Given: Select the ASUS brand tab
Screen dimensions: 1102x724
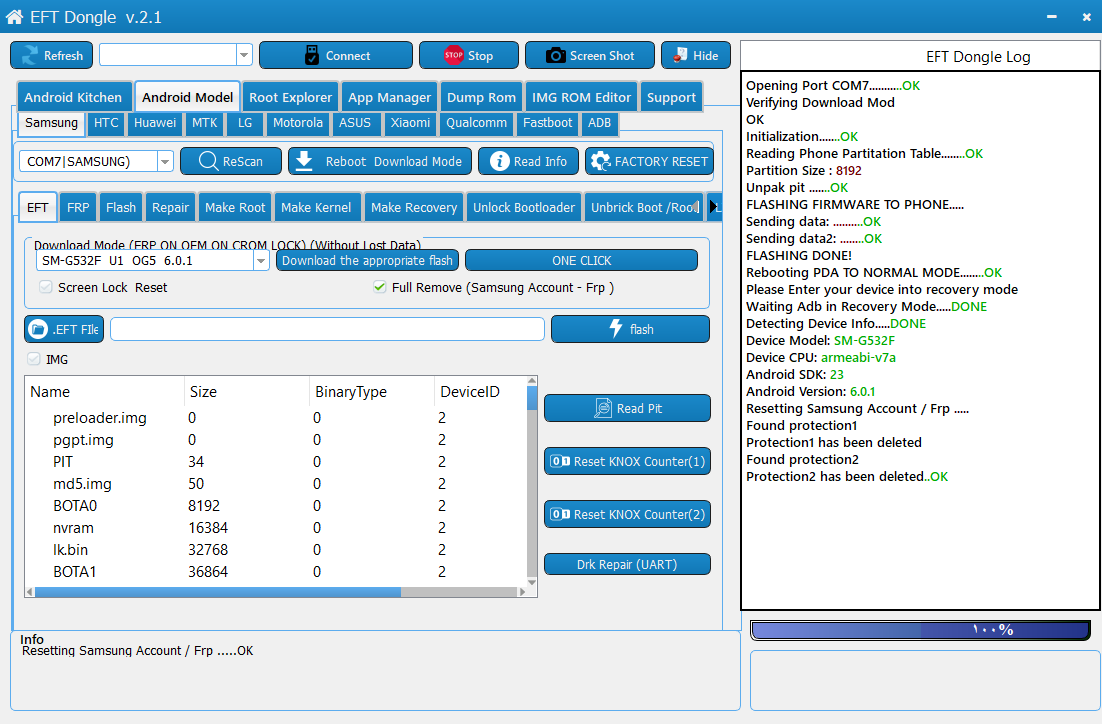Looking at the screenshot, I should [355, 123].
